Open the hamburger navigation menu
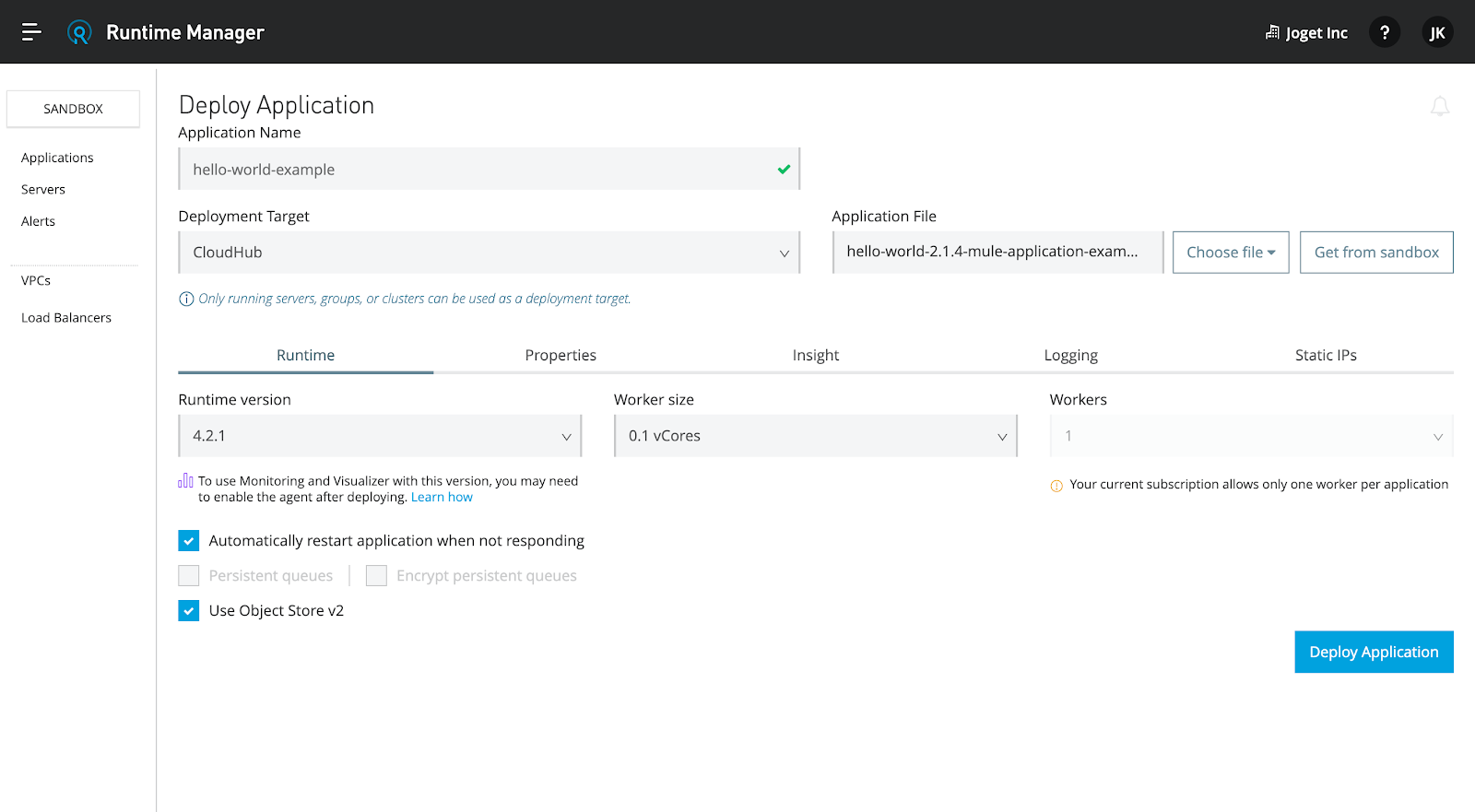The image size is (1475, 812). click(31, 32)
